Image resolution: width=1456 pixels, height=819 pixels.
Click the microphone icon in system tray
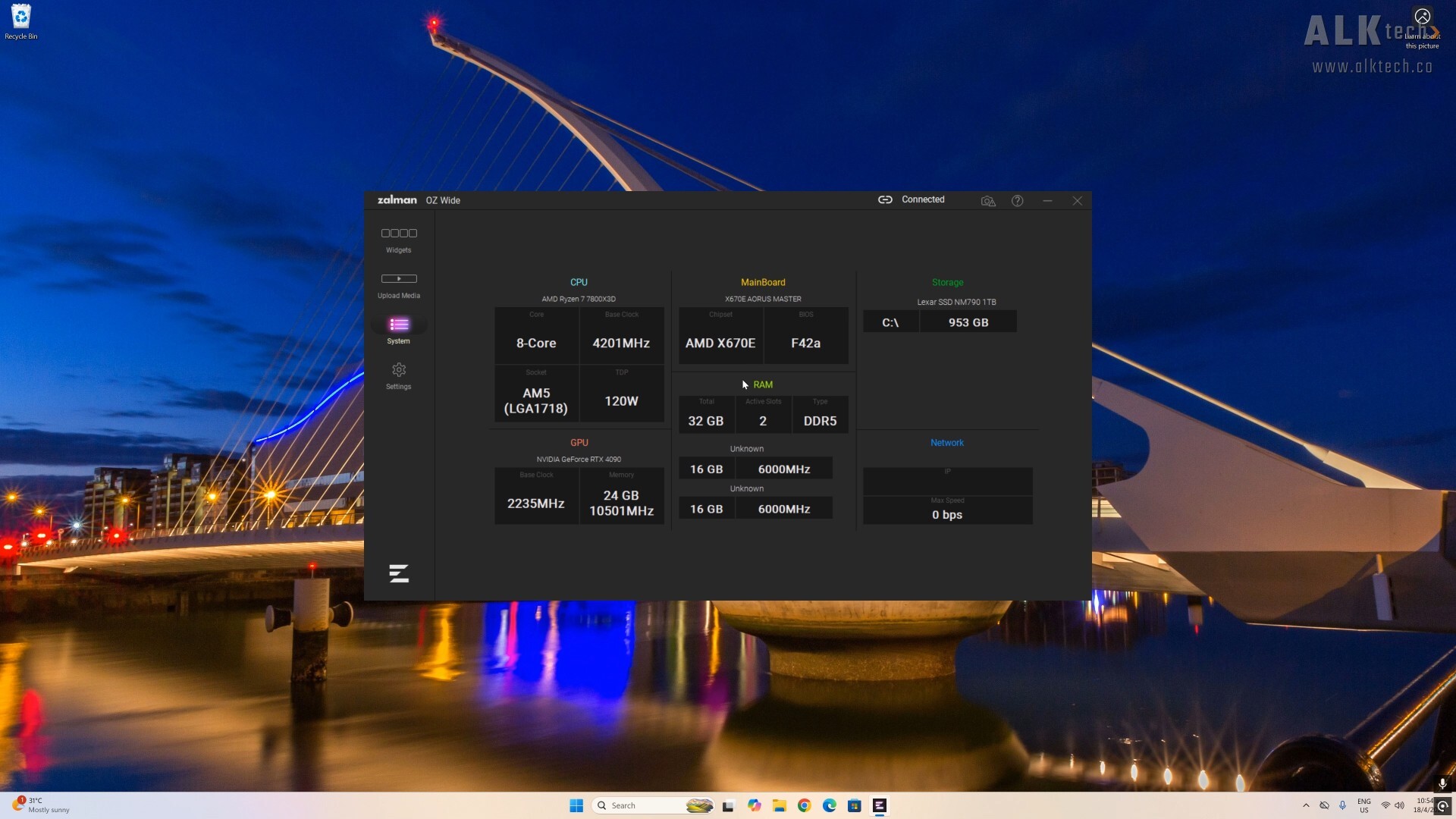click(1344, 805)
